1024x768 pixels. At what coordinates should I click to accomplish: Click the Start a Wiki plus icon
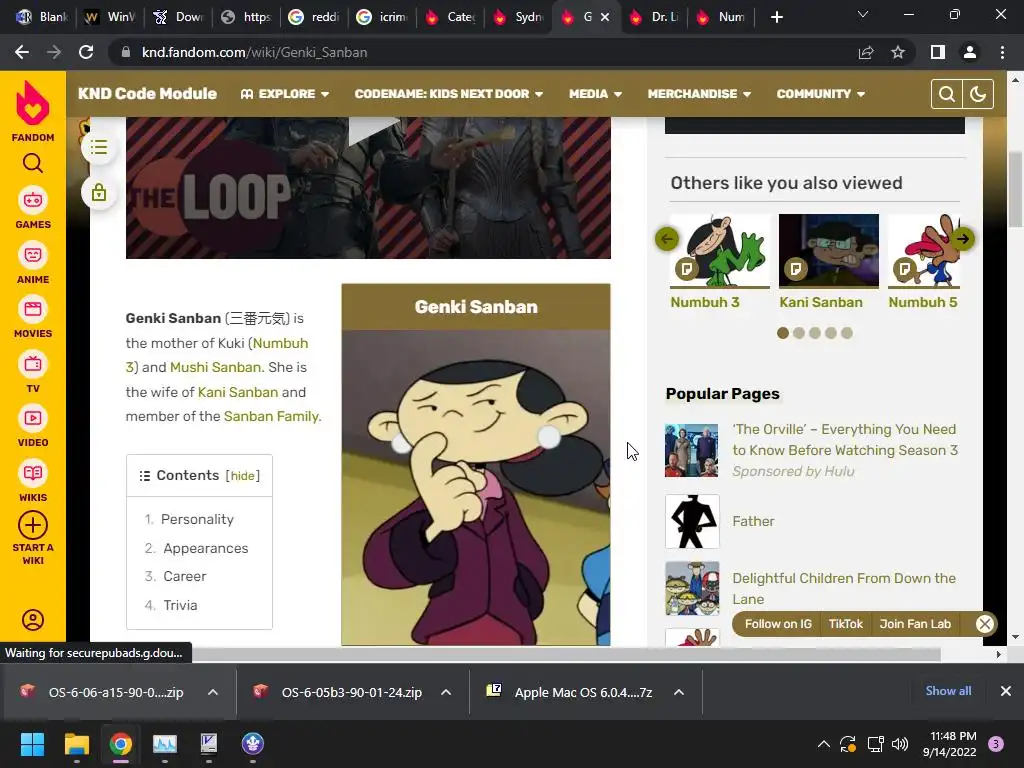(33, 525)
